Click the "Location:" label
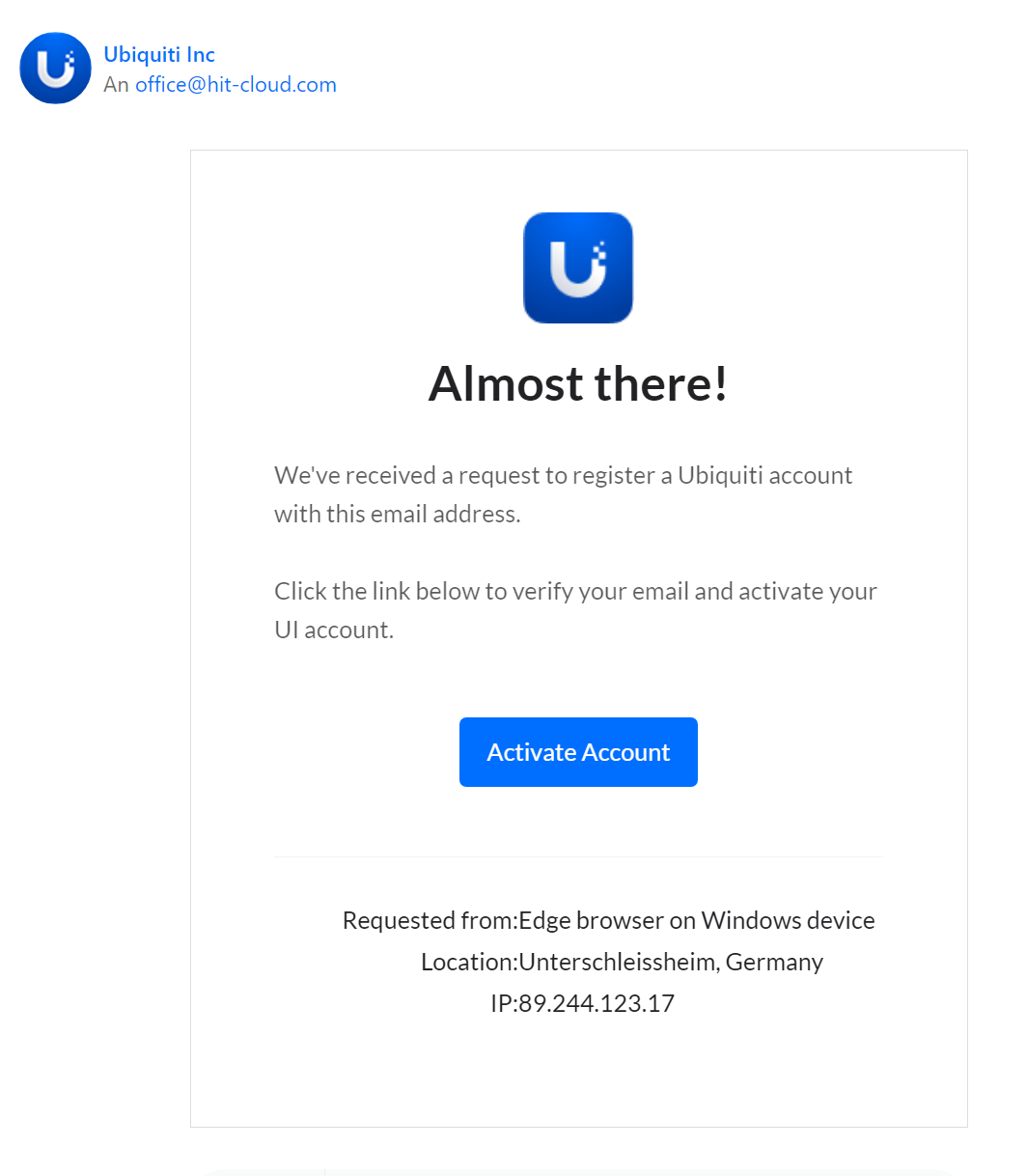1027x1176 pixels. click(x=469, y=962)
